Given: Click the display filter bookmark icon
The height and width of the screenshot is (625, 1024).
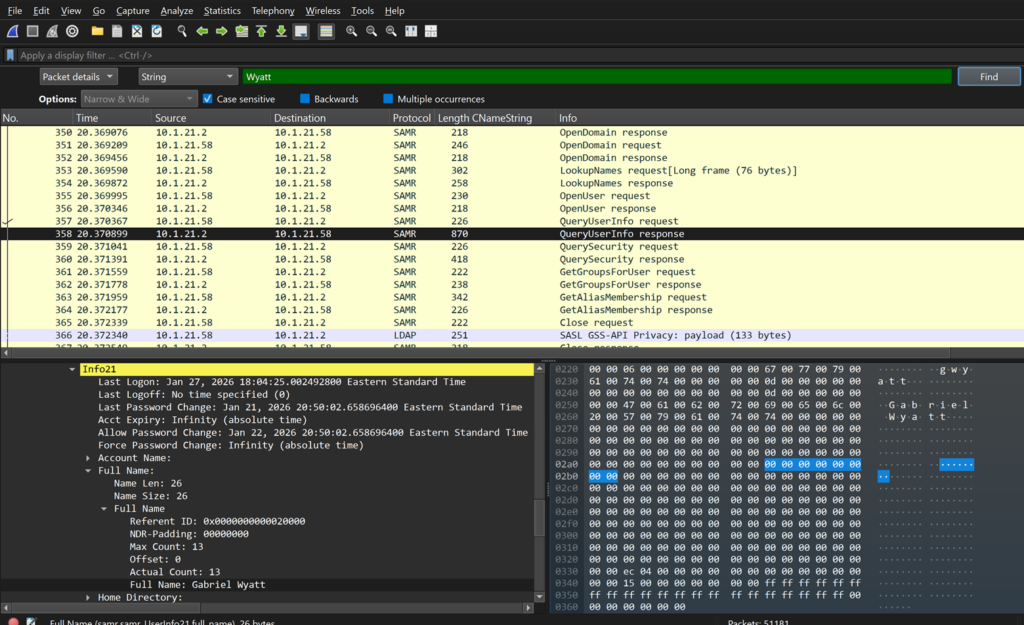Looking at the screenshot, I should [10, 55].
